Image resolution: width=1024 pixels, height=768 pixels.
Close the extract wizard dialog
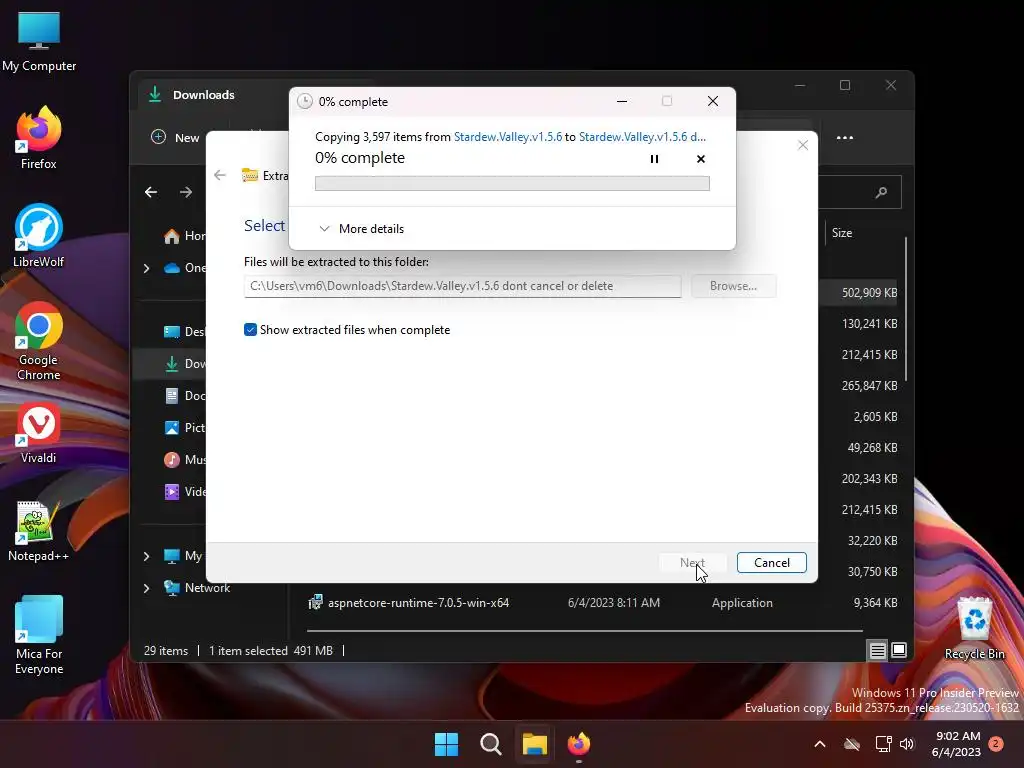pos(803,145)
